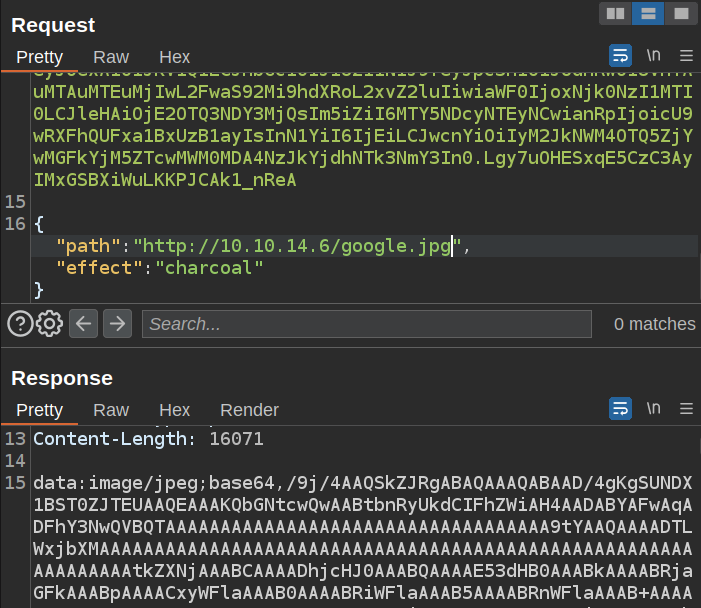
Task: Click inside the Search input field
Action: [365, 324]
